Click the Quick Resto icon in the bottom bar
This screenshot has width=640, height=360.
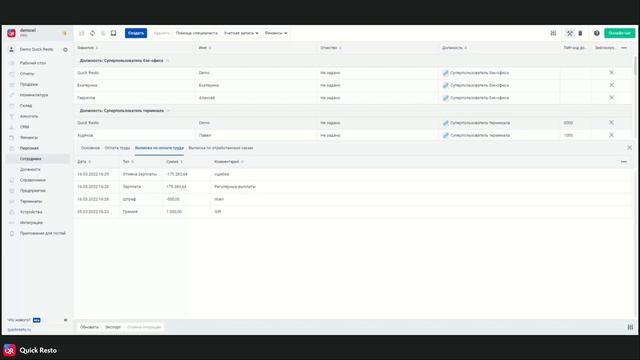(x=9, y=350)
